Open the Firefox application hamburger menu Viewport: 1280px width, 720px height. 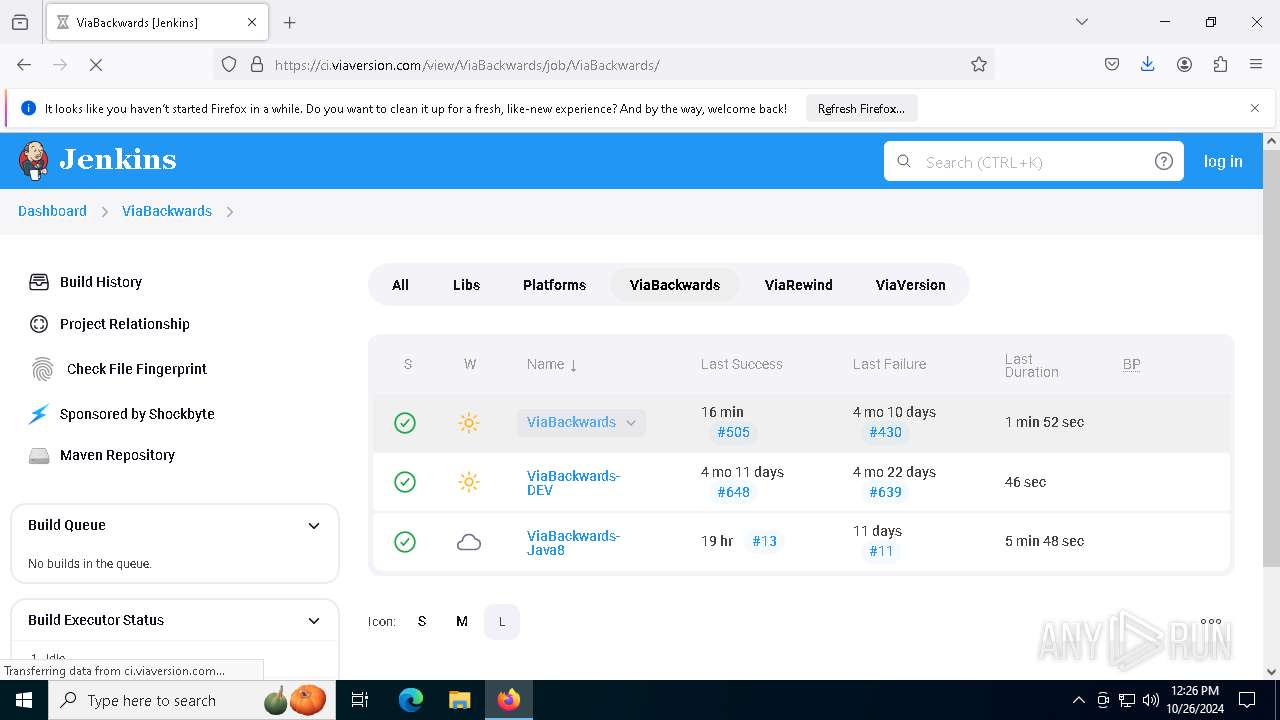pos(1256,64)
